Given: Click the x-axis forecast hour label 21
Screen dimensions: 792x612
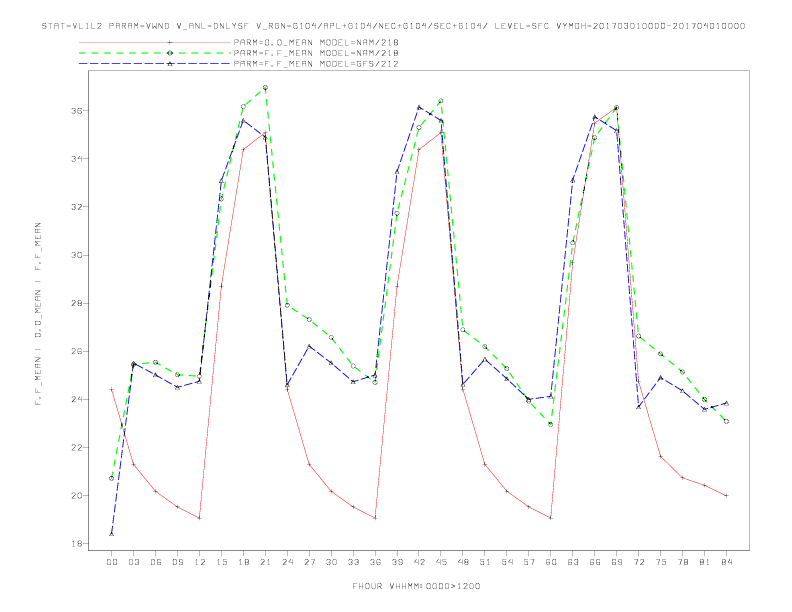Looking at the screenshot, I should (265, 562).
